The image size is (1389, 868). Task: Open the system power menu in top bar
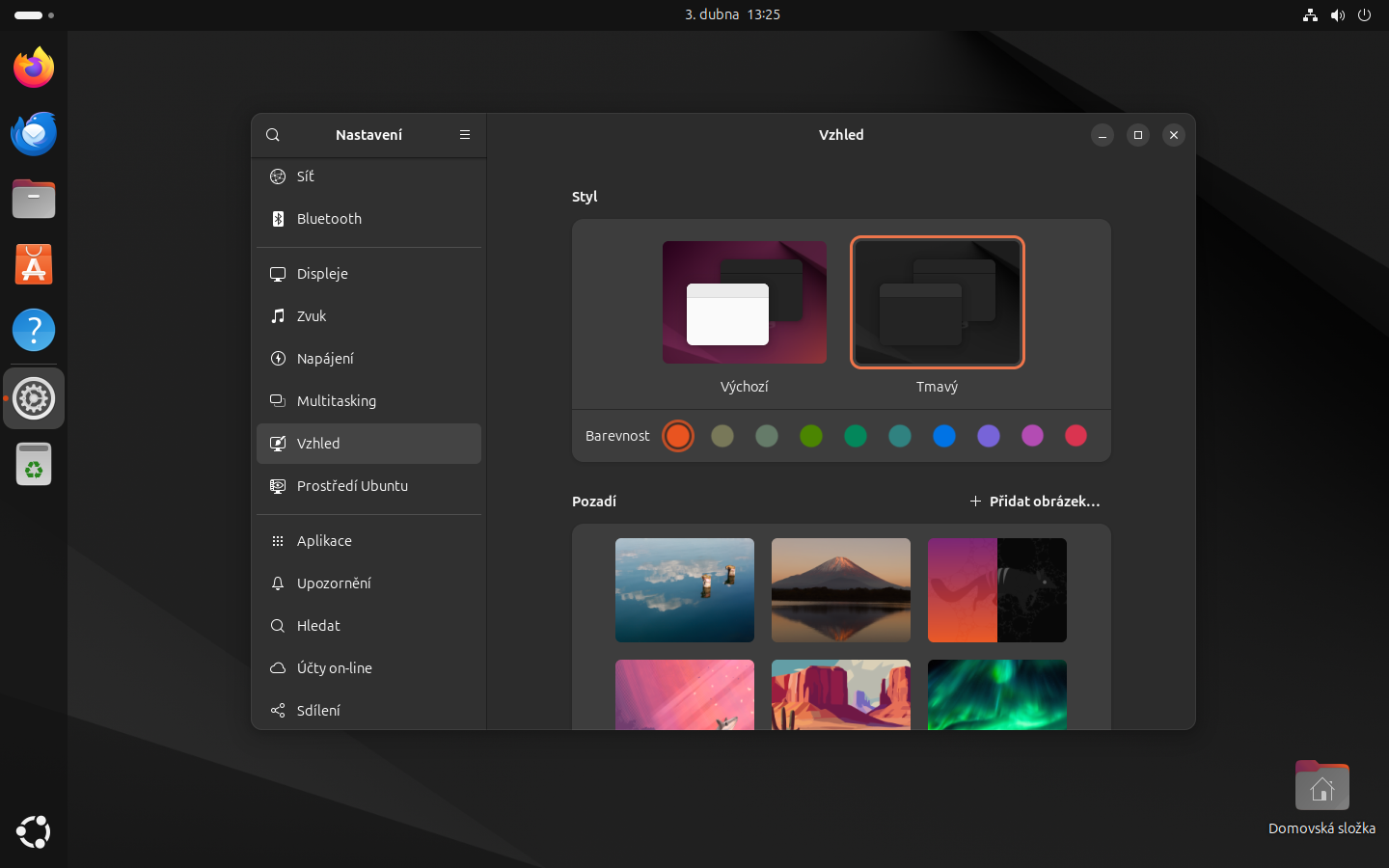tap(1364, 14)
